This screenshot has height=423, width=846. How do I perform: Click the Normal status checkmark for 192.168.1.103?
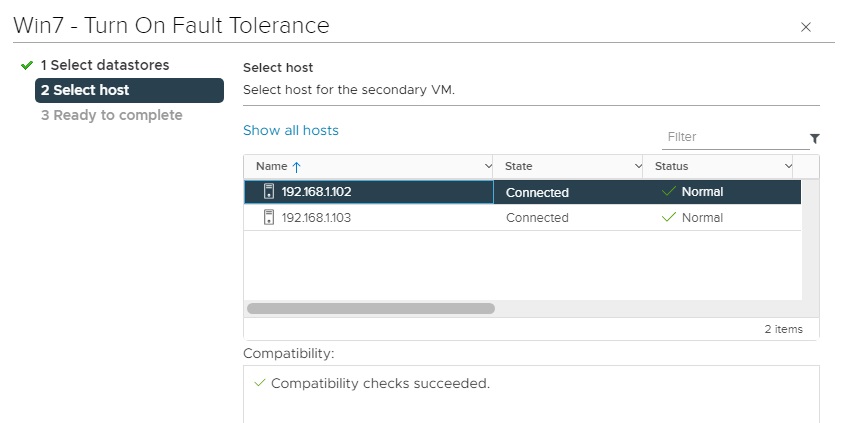pyautogui.click(x=669, y=218)
